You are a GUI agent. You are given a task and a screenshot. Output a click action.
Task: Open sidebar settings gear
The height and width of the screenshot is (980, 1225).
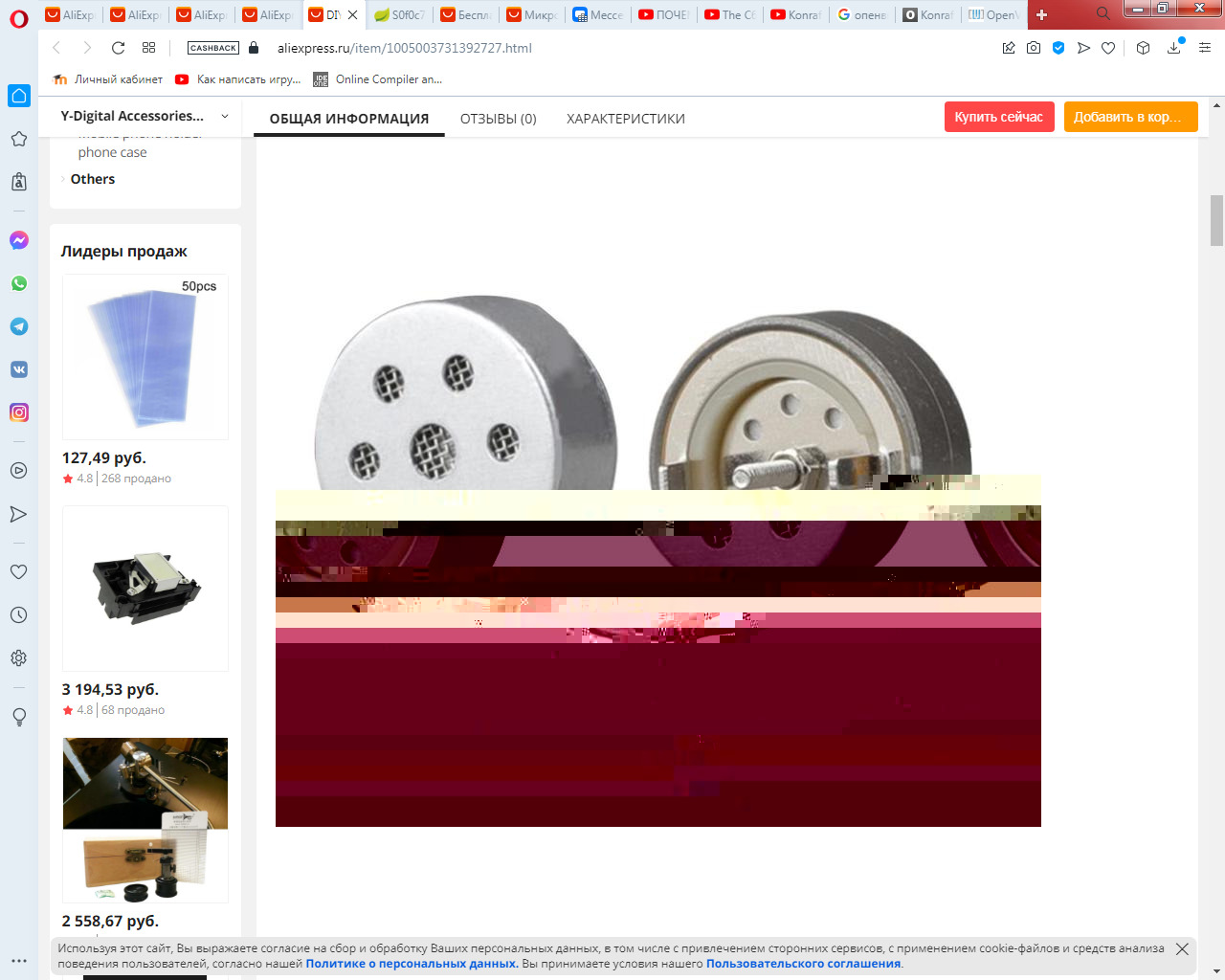(x=19, y=658)
